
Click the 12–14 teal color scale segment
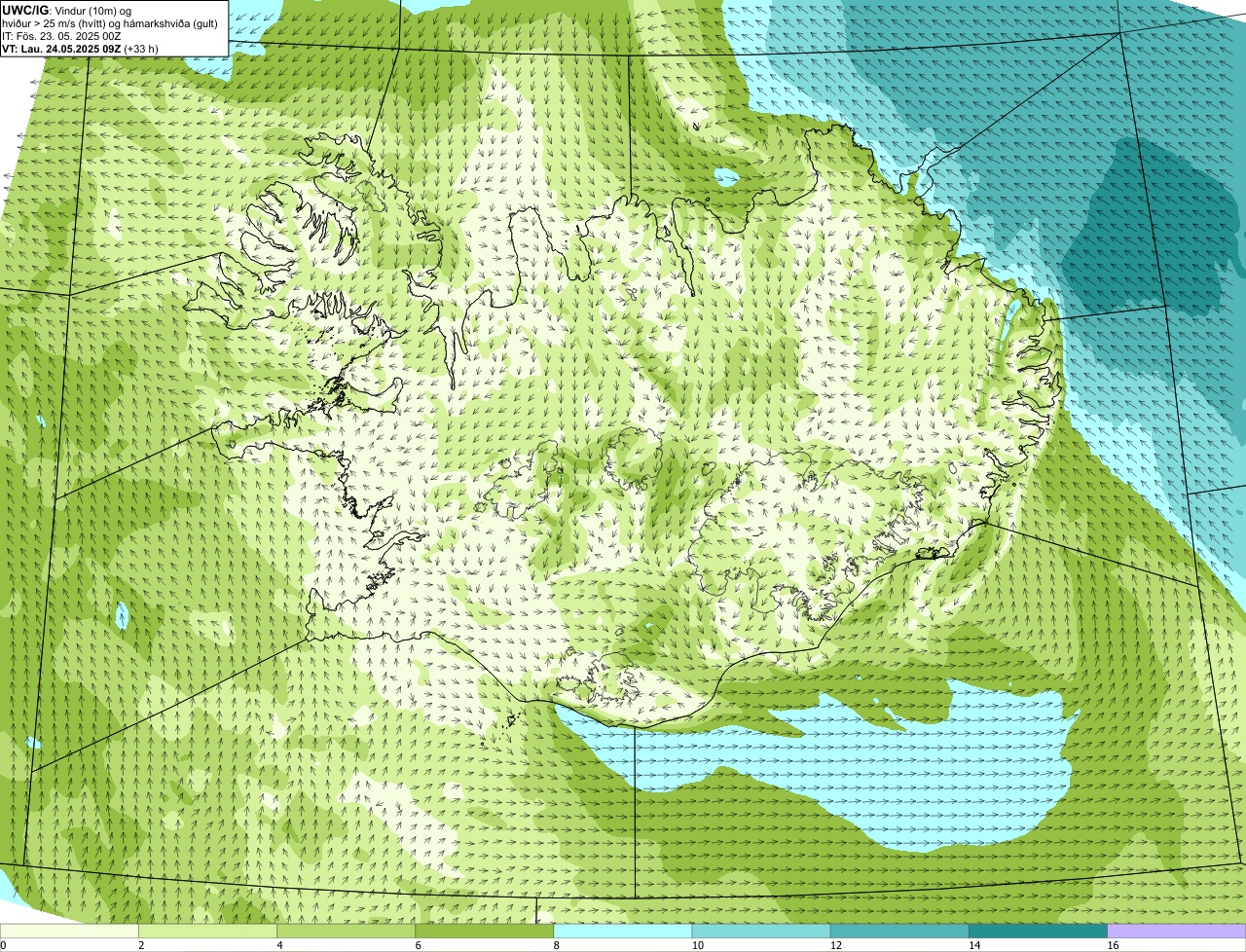point(899,931)
